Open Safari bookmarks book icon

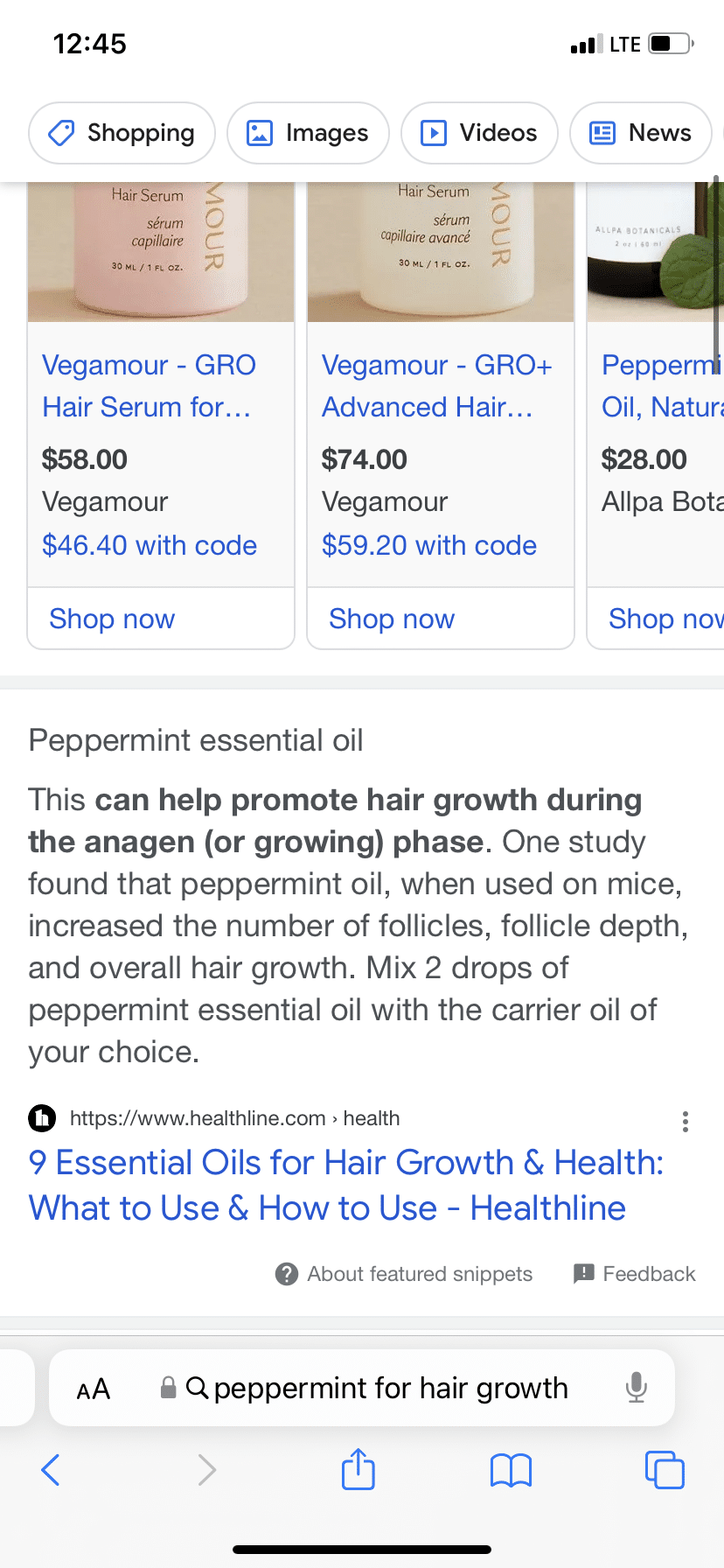(x=512, y=1470)
